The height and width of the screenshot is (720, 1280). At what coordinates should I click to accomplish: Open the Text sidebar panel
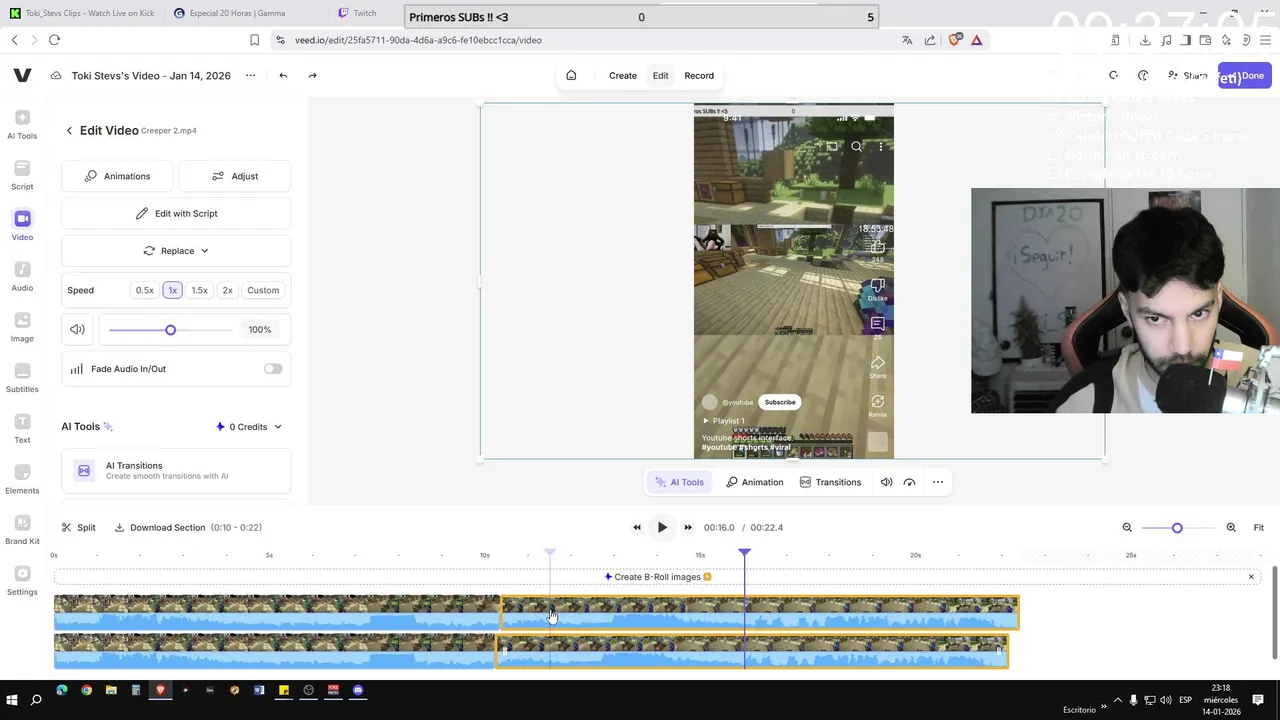click(x=22, y=429)
